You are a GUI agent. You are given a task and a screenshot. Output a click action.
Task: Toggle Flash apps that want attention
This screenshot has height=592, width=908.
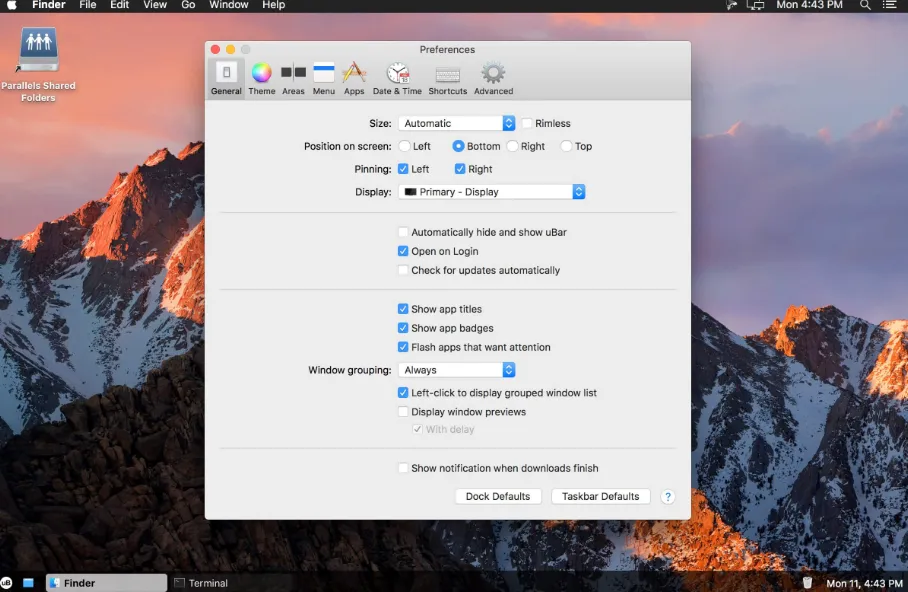(403, 347)
